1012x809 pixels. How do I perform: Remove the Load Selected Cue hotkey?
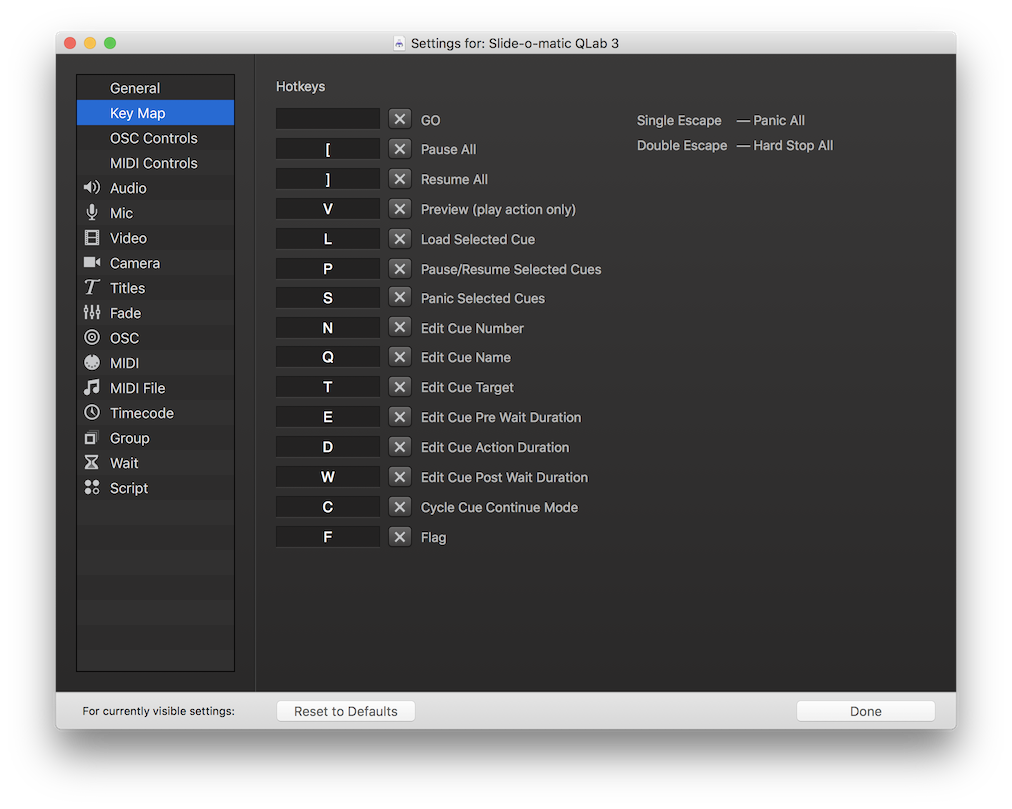tap(400, 239)
